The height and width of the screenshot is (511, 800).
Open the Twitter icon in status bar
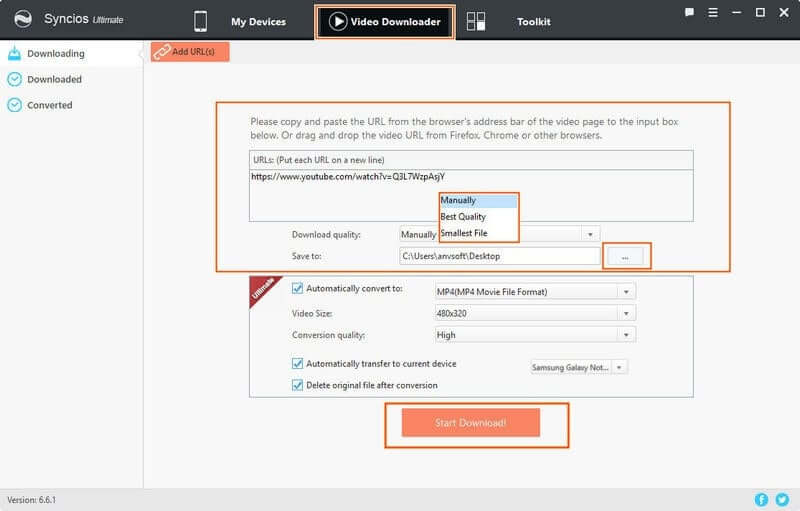pos(782,500)
